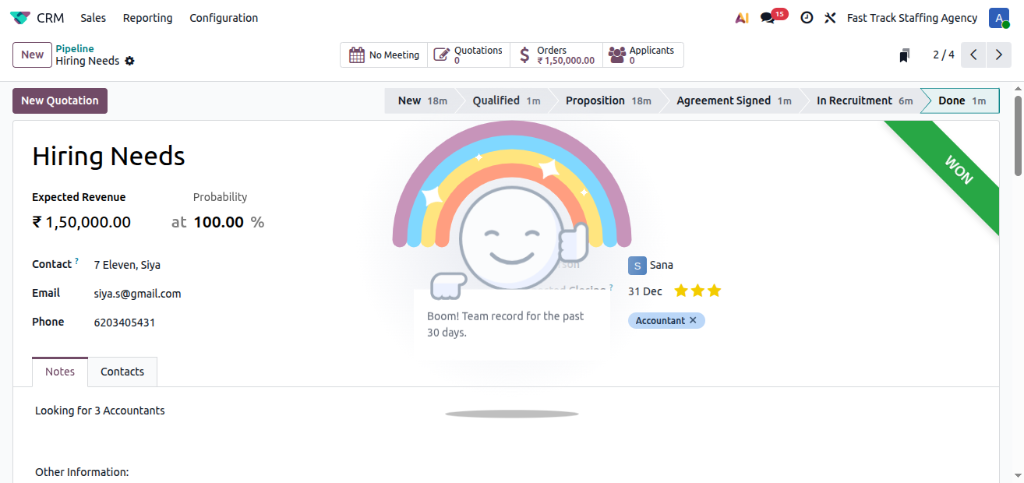Screen dimensions: 1024x483
Task: Open the Reporting menu
Action: tap(147, 18)
